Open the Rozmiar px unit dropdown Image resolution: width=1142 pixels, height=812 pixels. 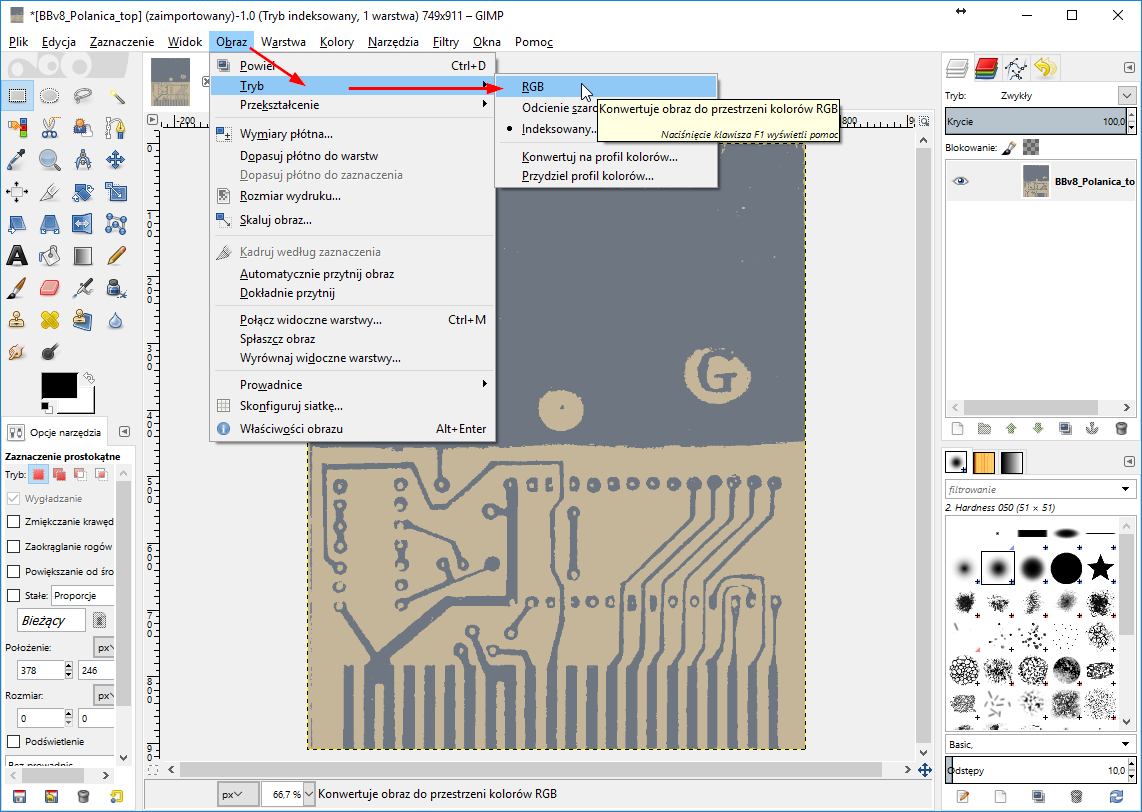(105, 695)
